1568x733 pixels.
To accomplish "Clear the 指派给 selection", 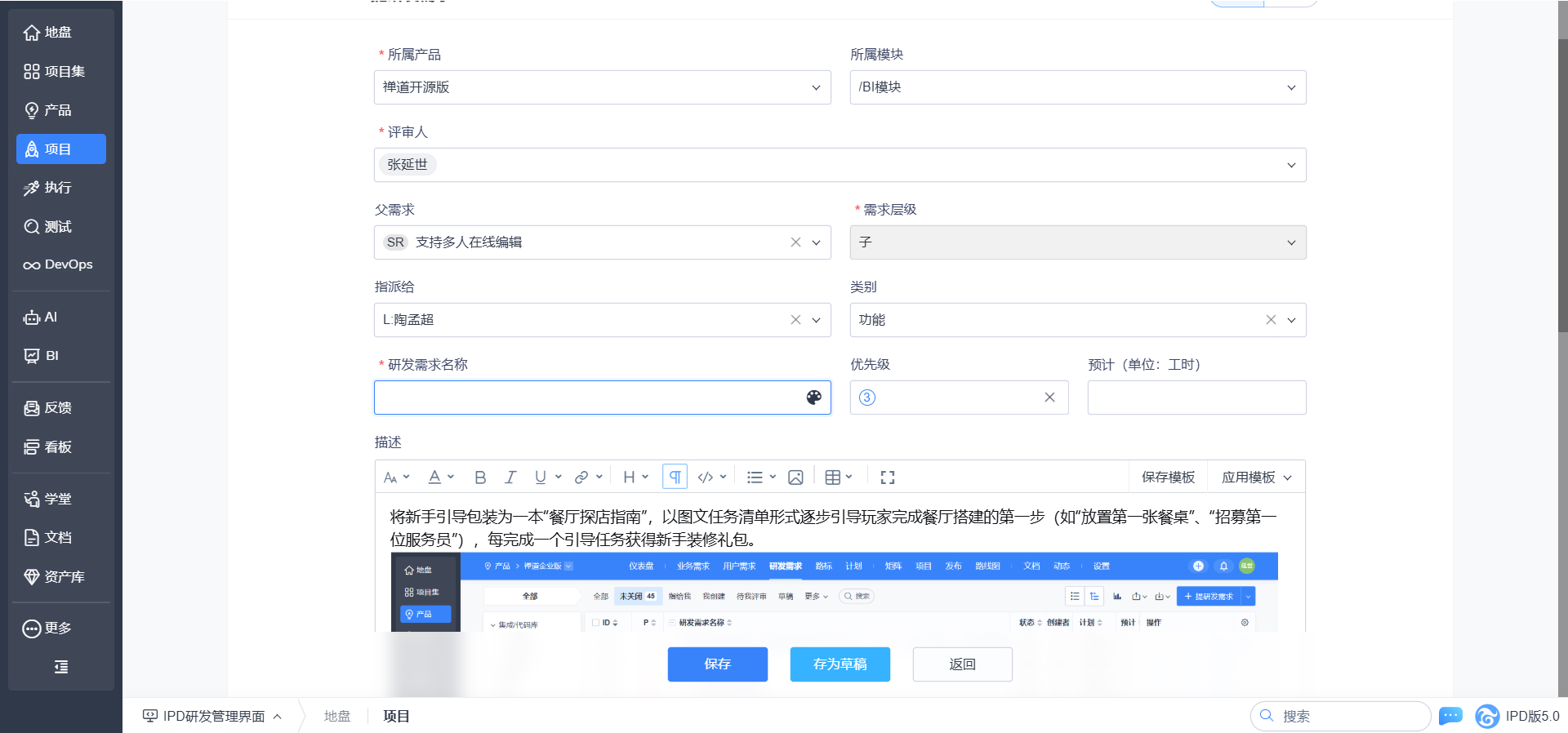I will 795,320.
